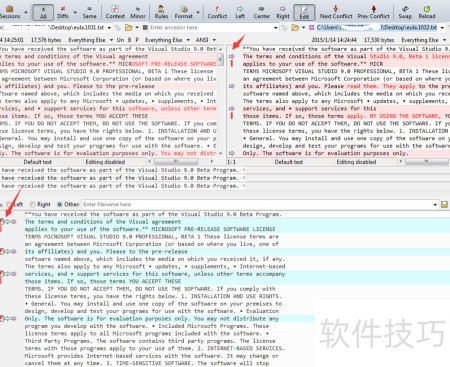Click the ancestor file path field
Image resolution: width=450 pixels, height=367 pixels.
(x=210, y=28)
